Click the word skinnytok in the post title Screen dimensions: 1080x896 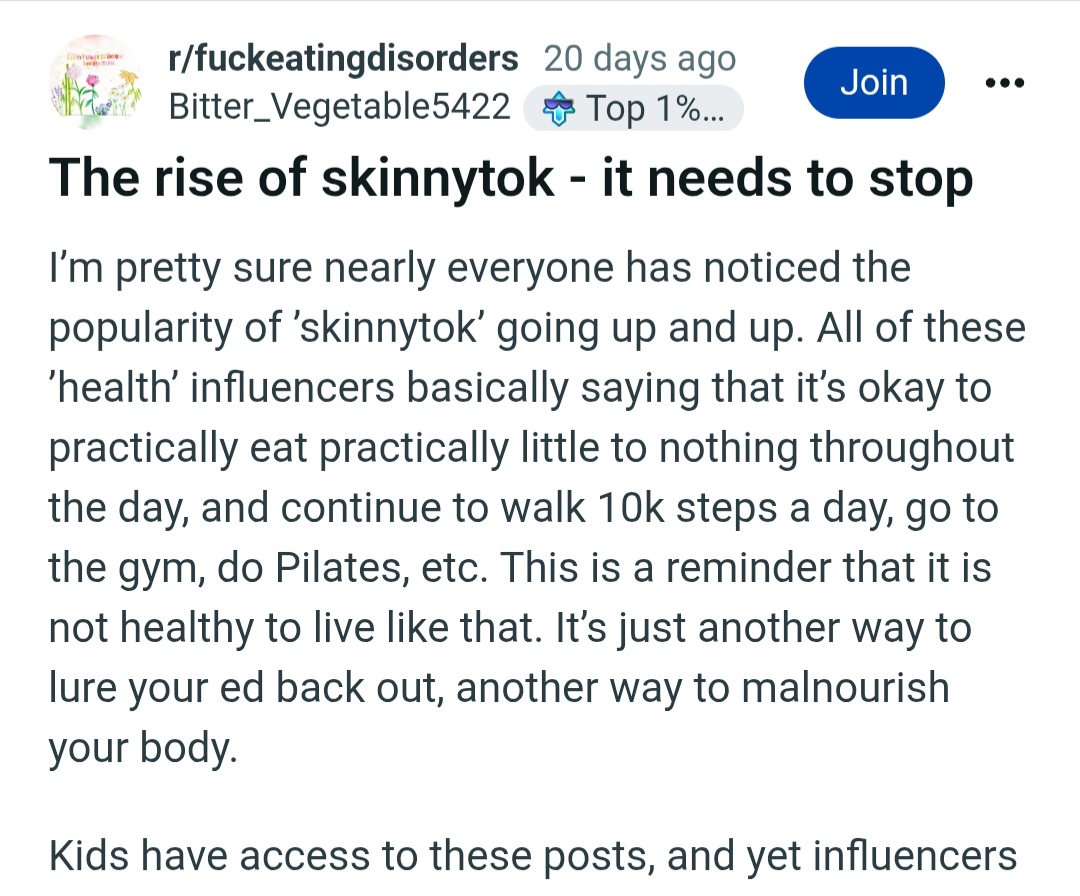click(x=437, y=178)
